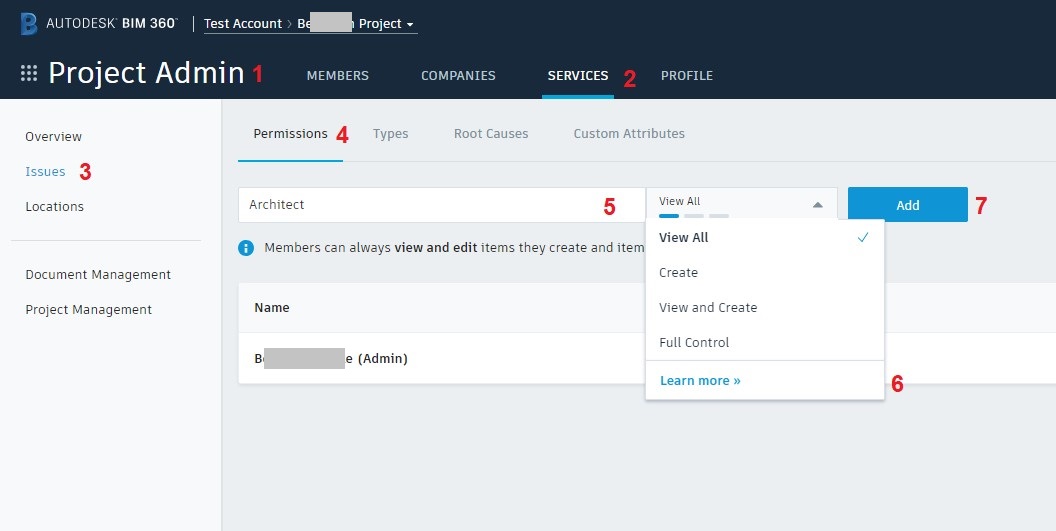Click the Project Admin title

pyautogui.click(x=146, y=73)
